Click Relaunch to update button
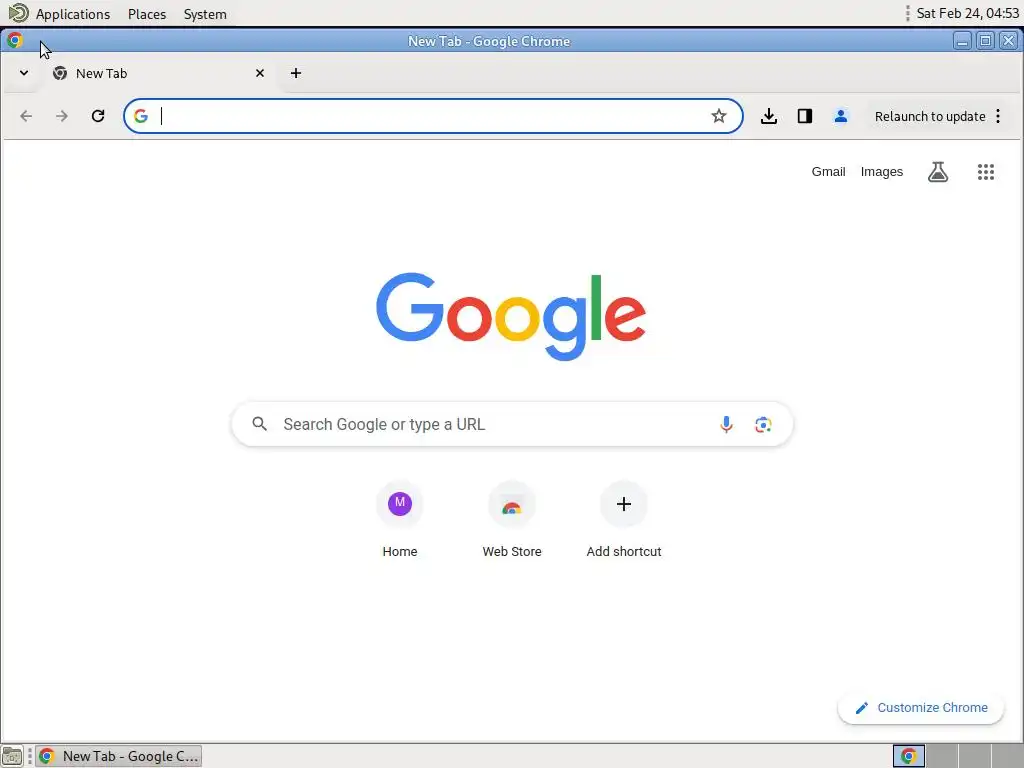 point(930,116)
